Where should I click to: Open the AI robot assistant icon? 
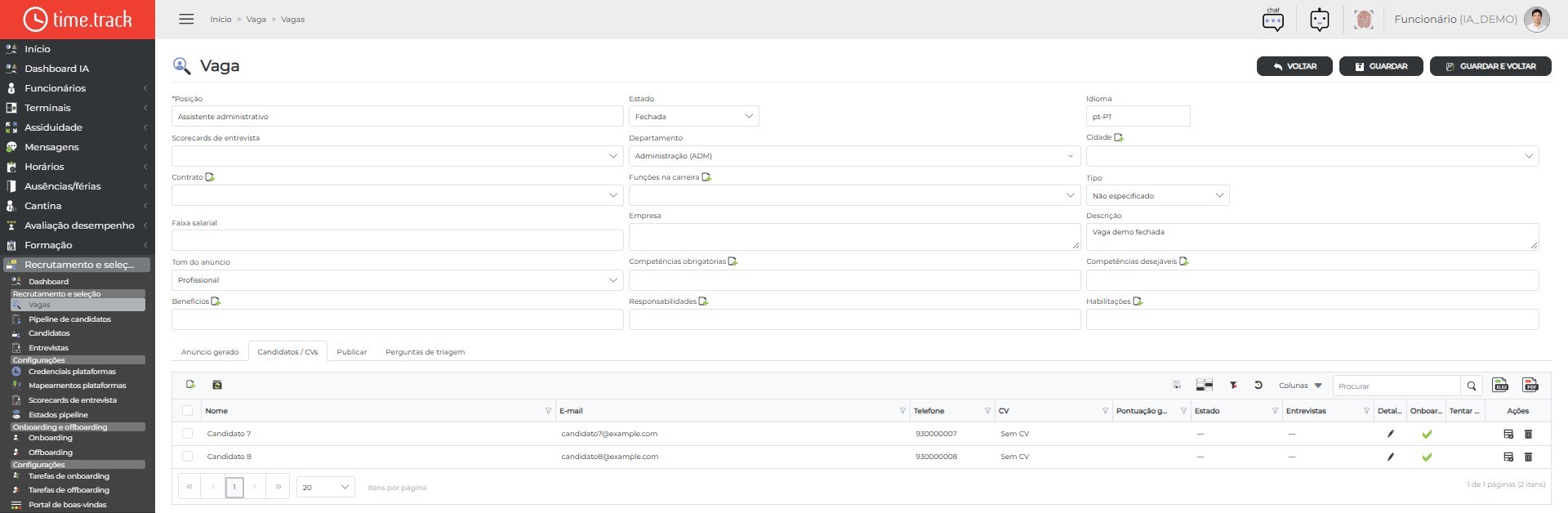[1320, 20]
